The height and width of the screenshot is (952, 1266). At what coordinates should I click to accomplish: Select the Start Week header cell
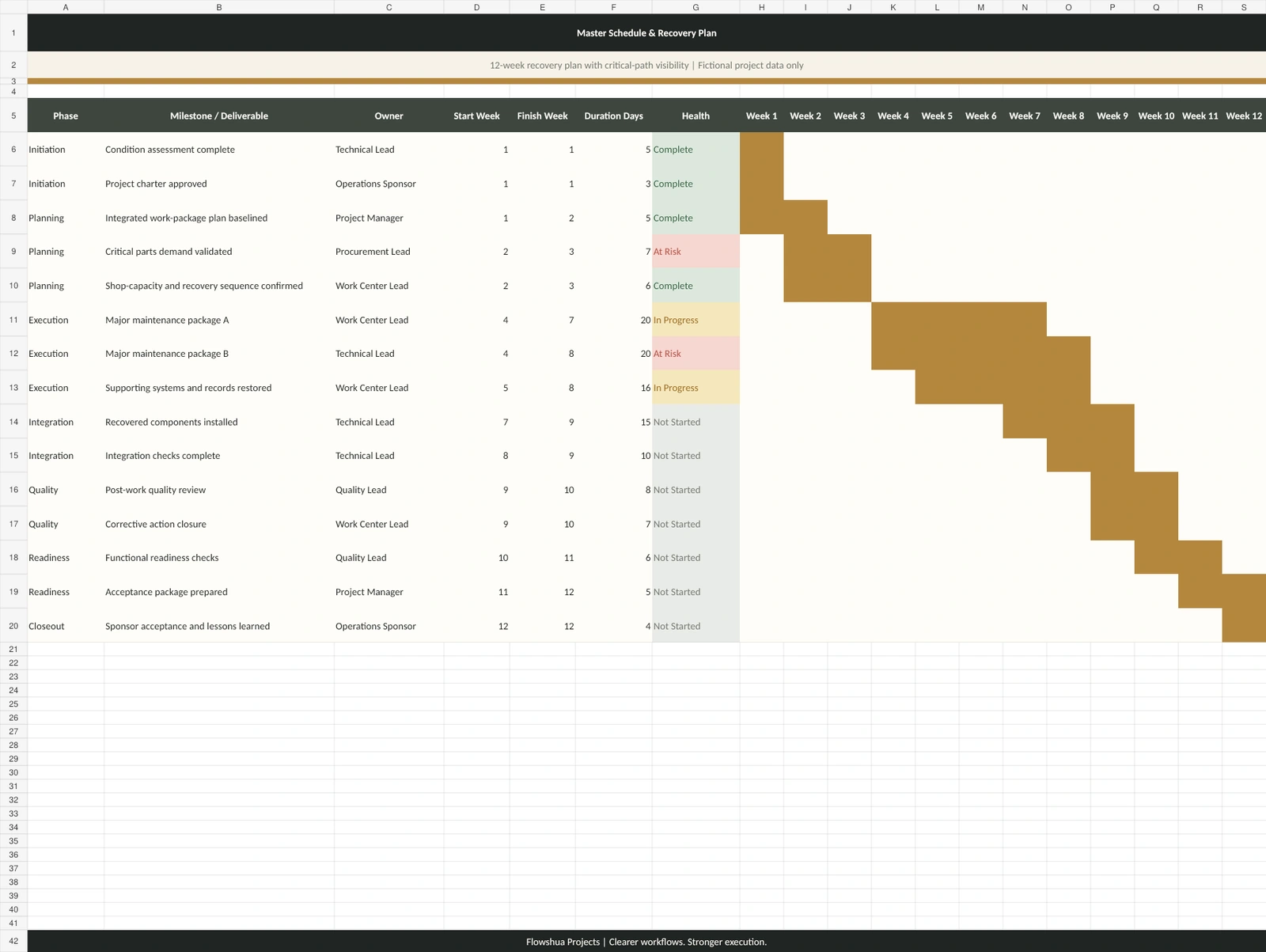[476, 116]
